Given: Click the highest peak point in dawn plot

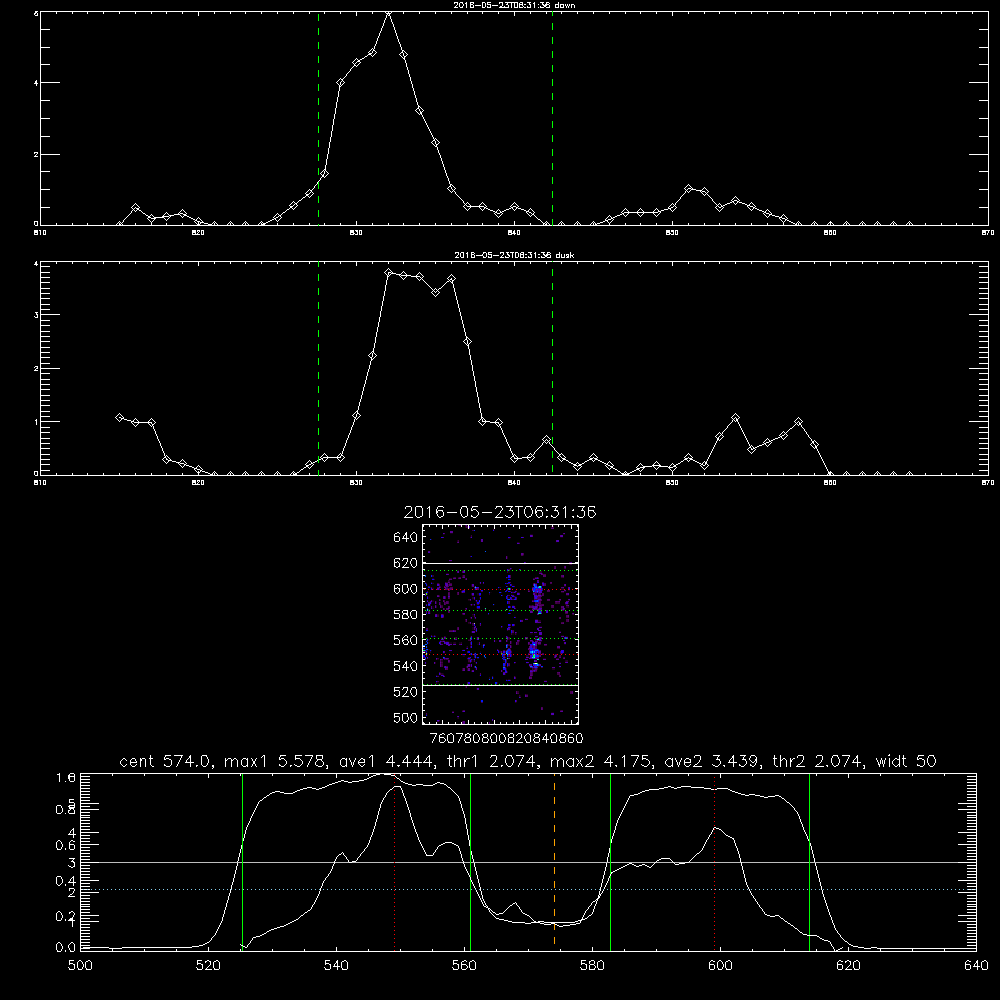Looking at the screenshot, I should (x=388, y=13).
